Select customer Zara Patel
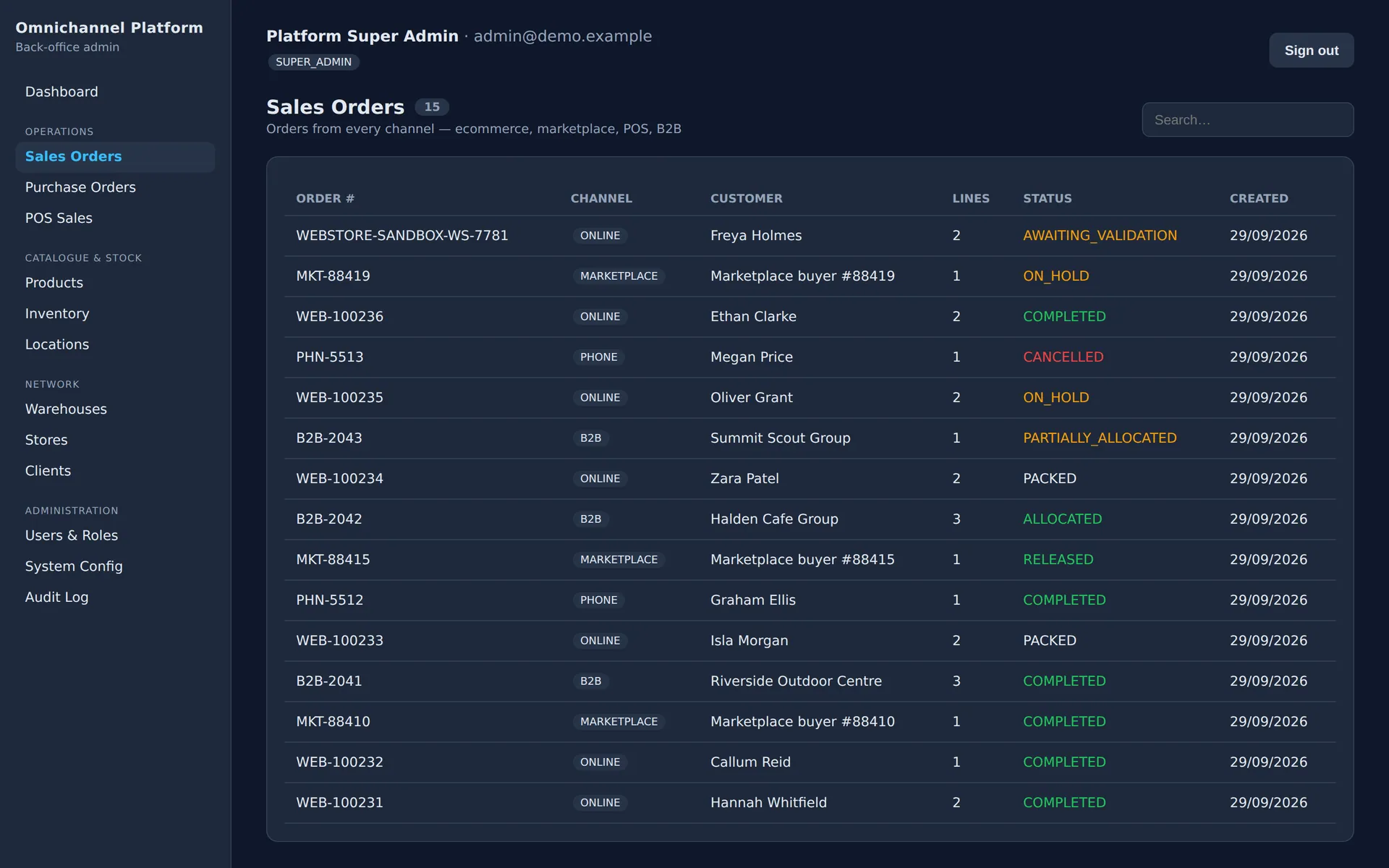The height and width of the screenshot is (868, 1389). [x=744, y=479]
